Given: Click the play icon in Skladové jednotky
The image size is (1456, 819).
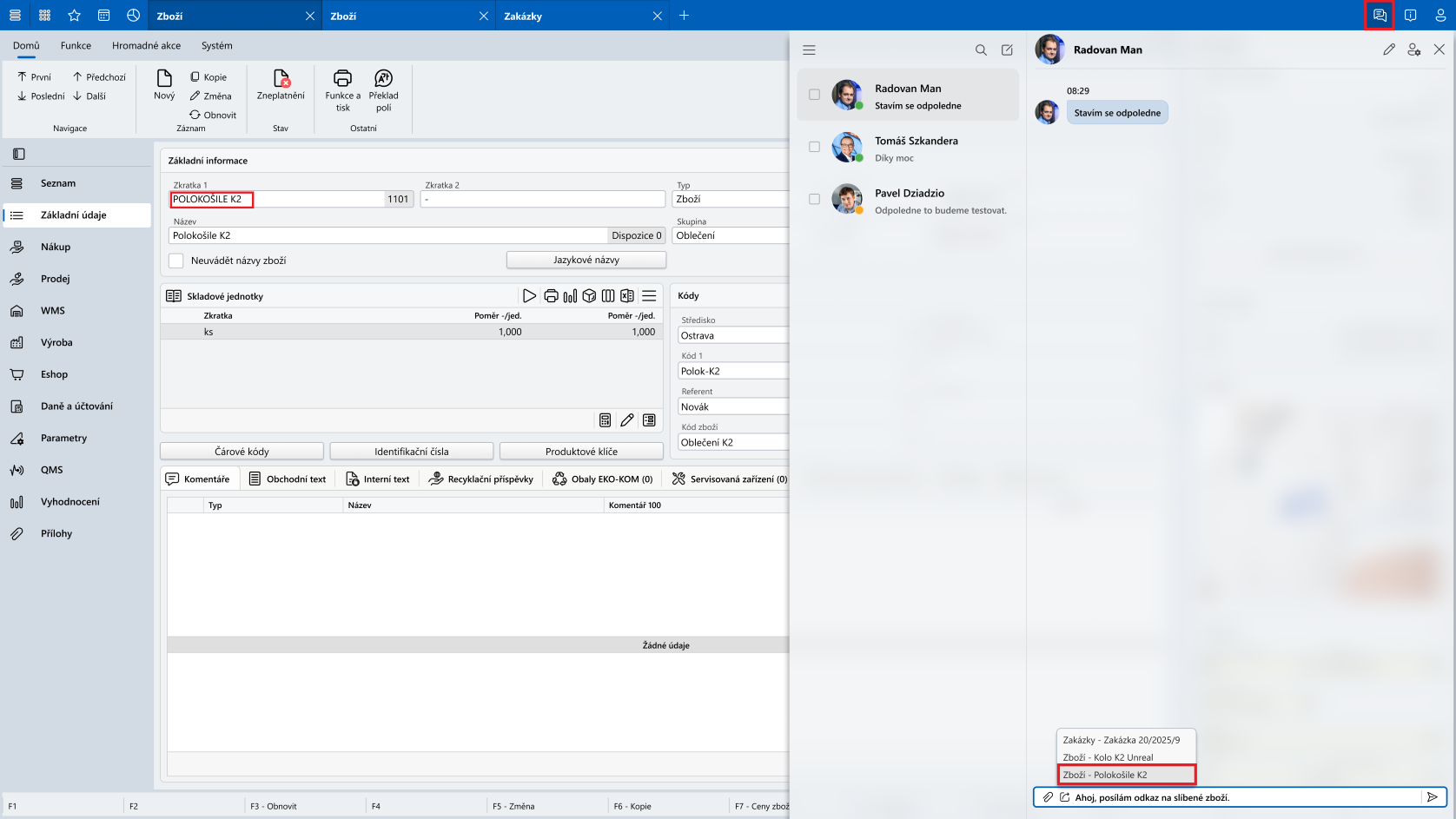Looking at the screenshot, I should 529,296.
